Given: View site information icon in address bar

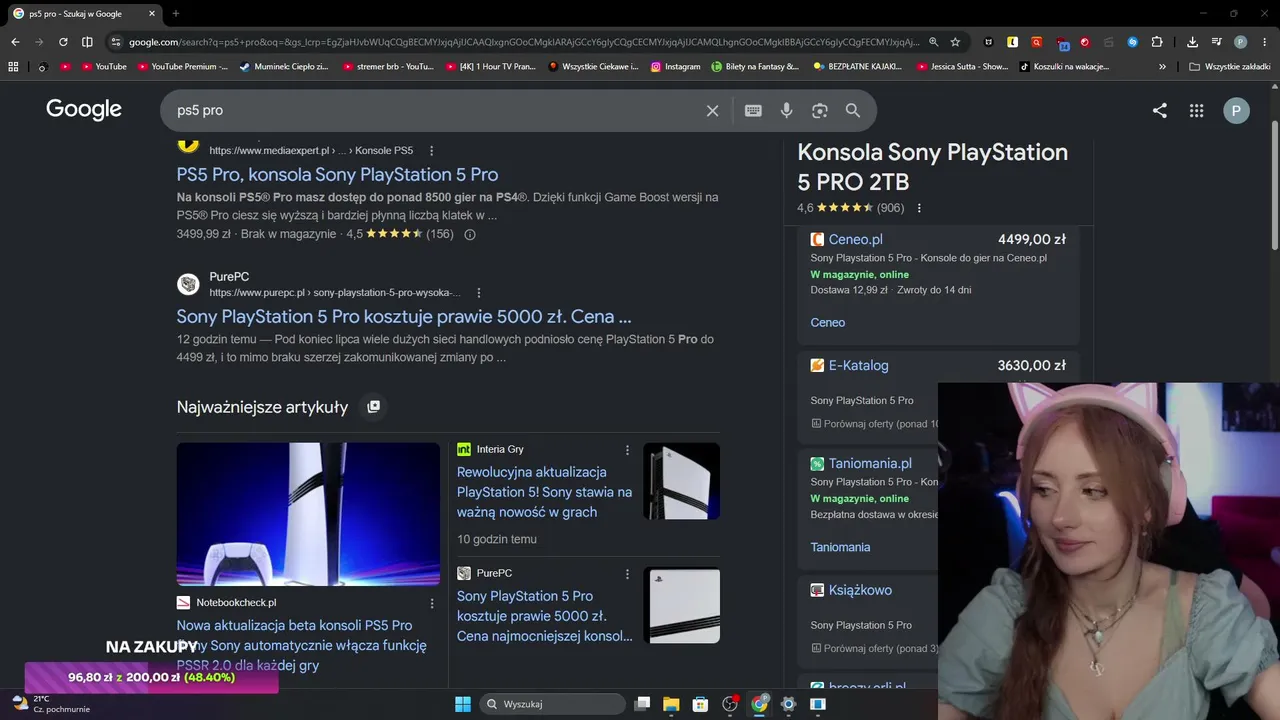Looking at the screenshot, I should [116, 42].
